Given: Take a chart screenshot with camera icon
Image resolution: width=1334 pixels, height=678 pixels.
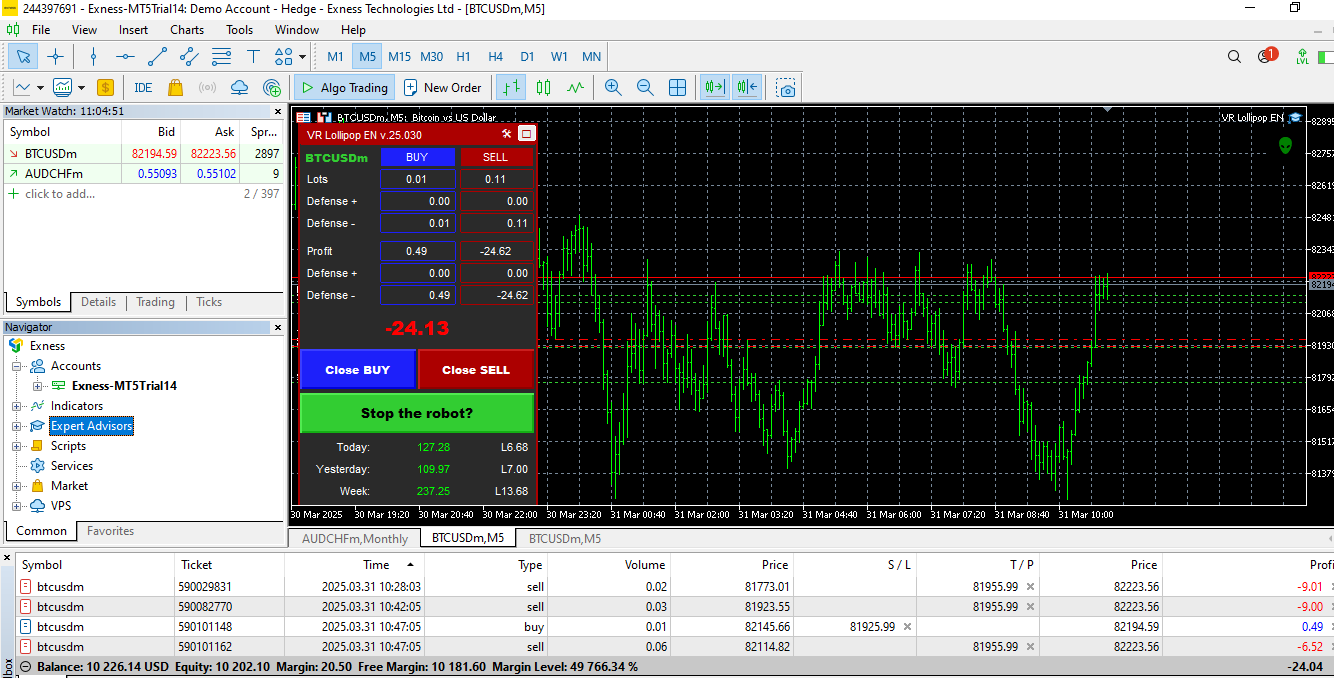Looking at the screenshot, I should (x=787, y=88).
